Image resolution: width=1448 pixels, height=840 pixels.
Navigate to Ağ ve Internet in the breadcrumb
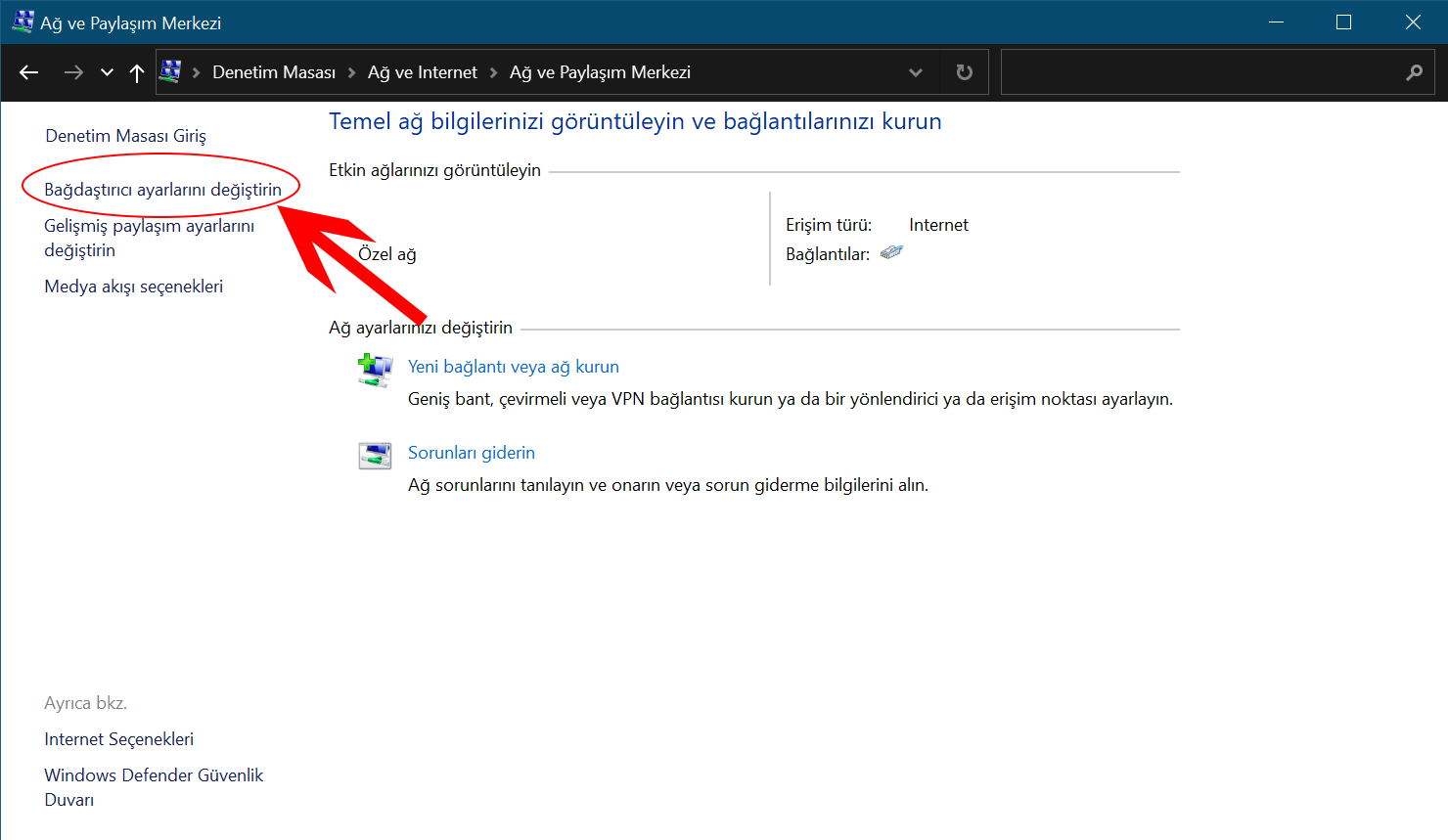click(422, 71)
